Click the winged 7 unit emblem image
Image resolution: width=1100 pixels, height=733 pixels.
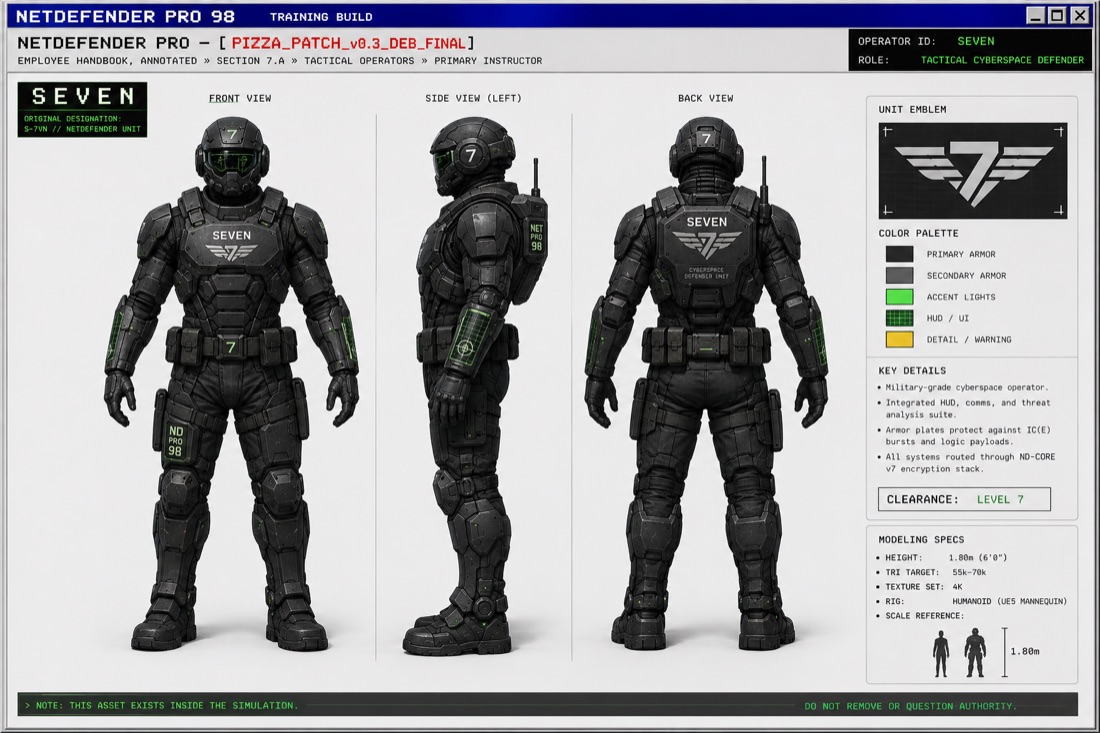(972, 170)
